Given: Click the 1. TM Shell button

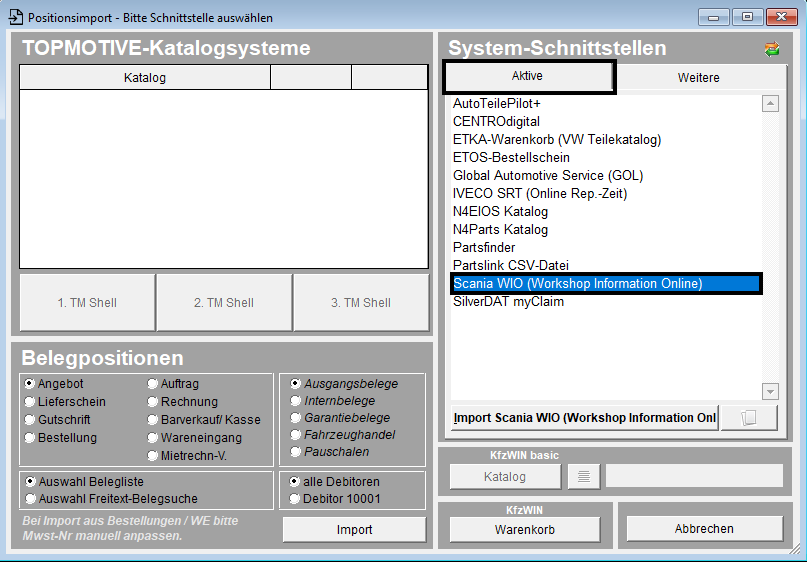Looking at the screenshot, I should (87, 303).
